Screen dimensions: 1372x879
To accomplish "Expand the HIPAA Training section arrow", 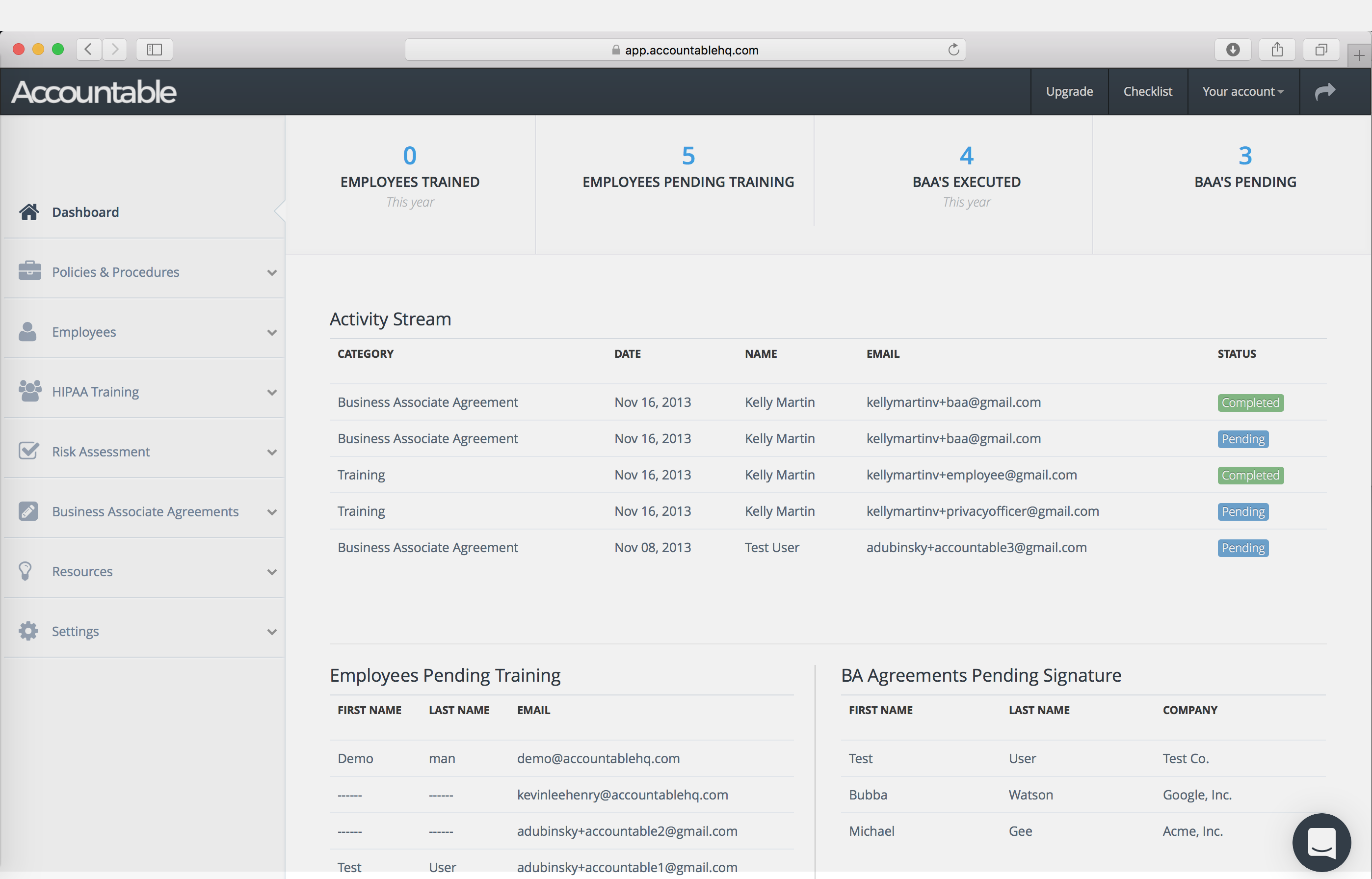I will 272,393.
